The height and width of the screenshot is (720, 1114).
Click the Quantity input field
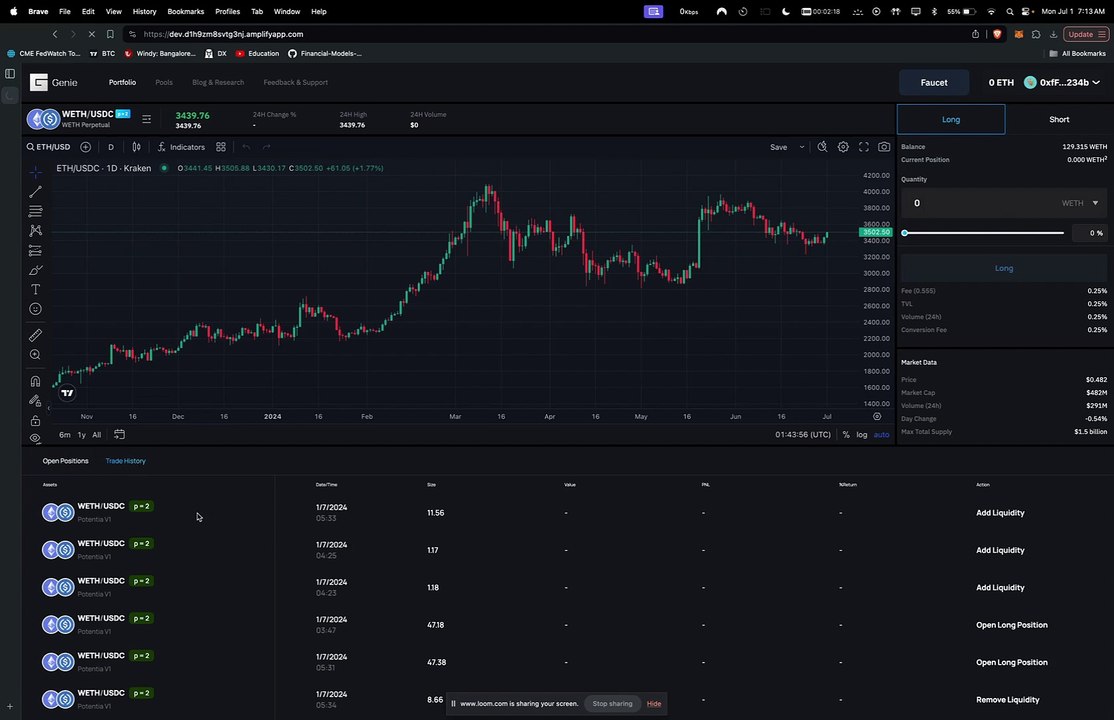(980, 203)
